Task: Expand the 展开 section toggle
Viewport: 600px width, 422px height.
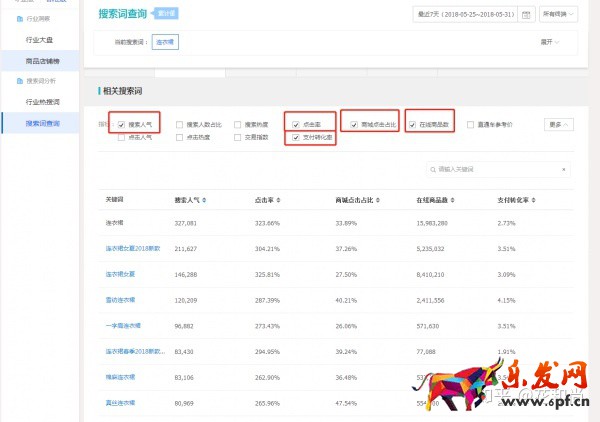Action: pyautogui.click(x=549, y=44)
